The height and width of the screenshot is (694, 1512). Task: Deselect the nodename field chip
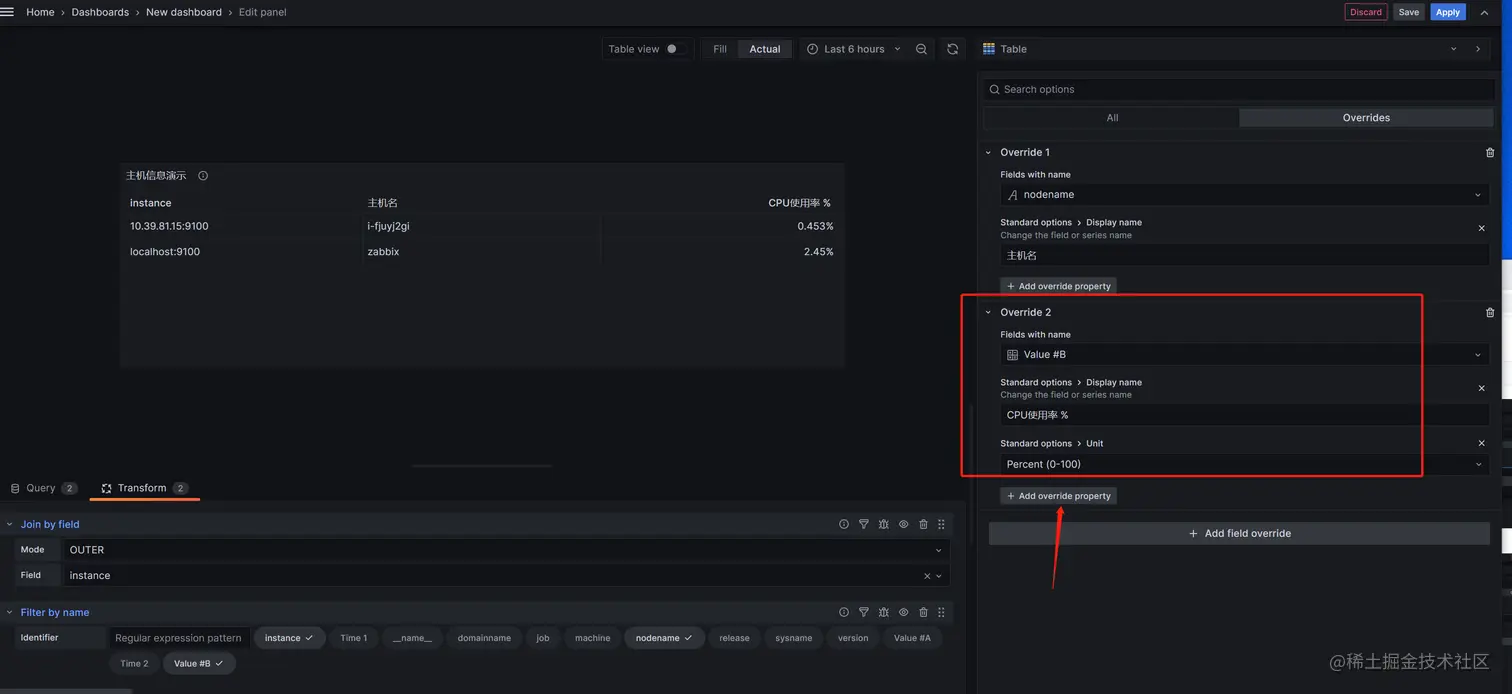coord(664,638)
